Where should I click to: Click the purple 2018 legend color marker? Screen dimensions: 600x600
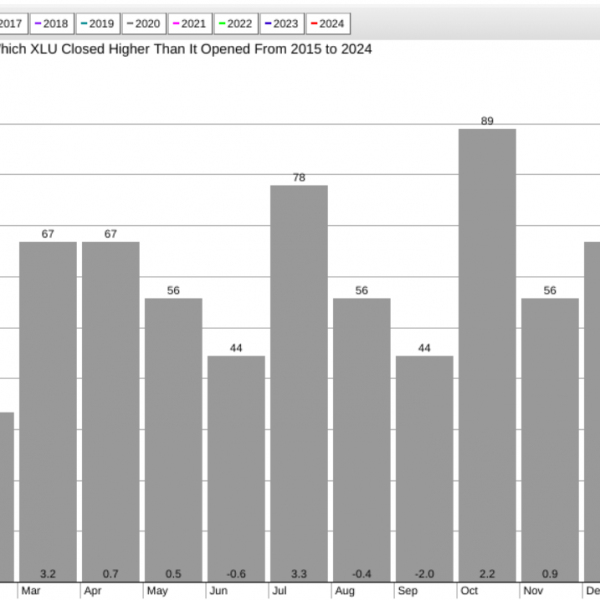pos(38,24)
